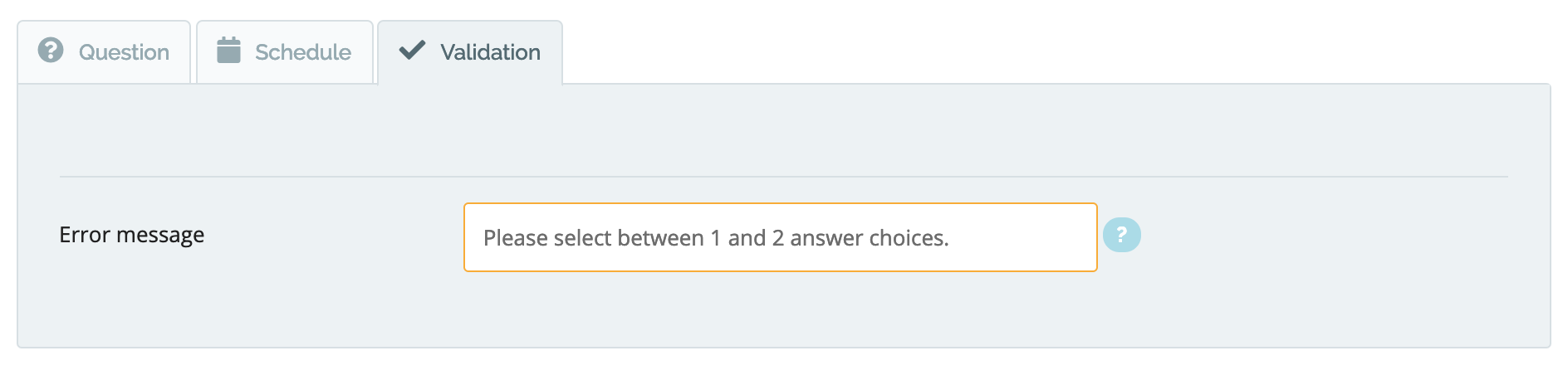Open help tooltip beside Error message field
Viewport: 1568px width, 375px height.
coord(1121,235)
